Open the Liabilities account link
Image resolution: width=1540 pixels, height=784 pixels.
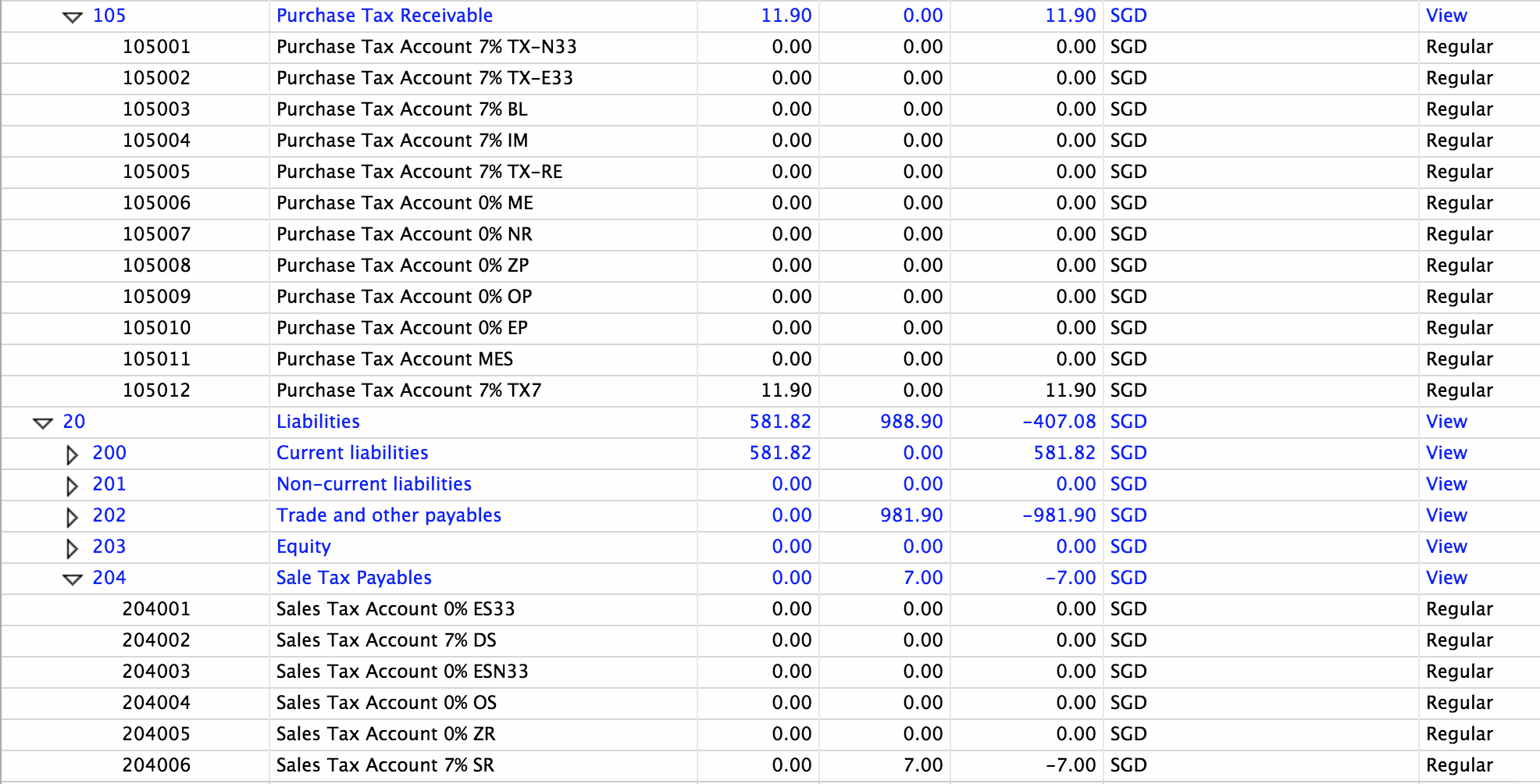click(318, 422)
